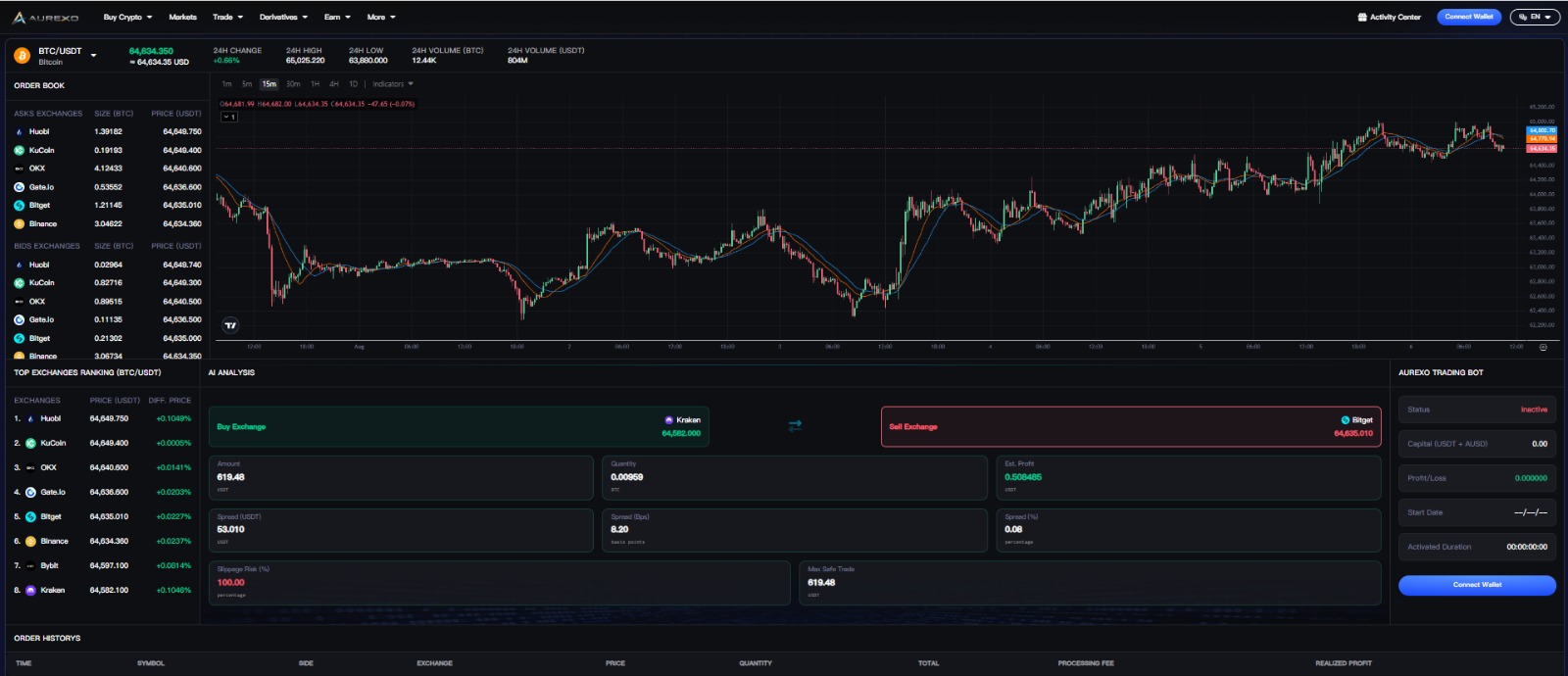Click Connect Wallet in Trading Bot panel
The width and height of the screenshot is (1568, 676).
1477,585
